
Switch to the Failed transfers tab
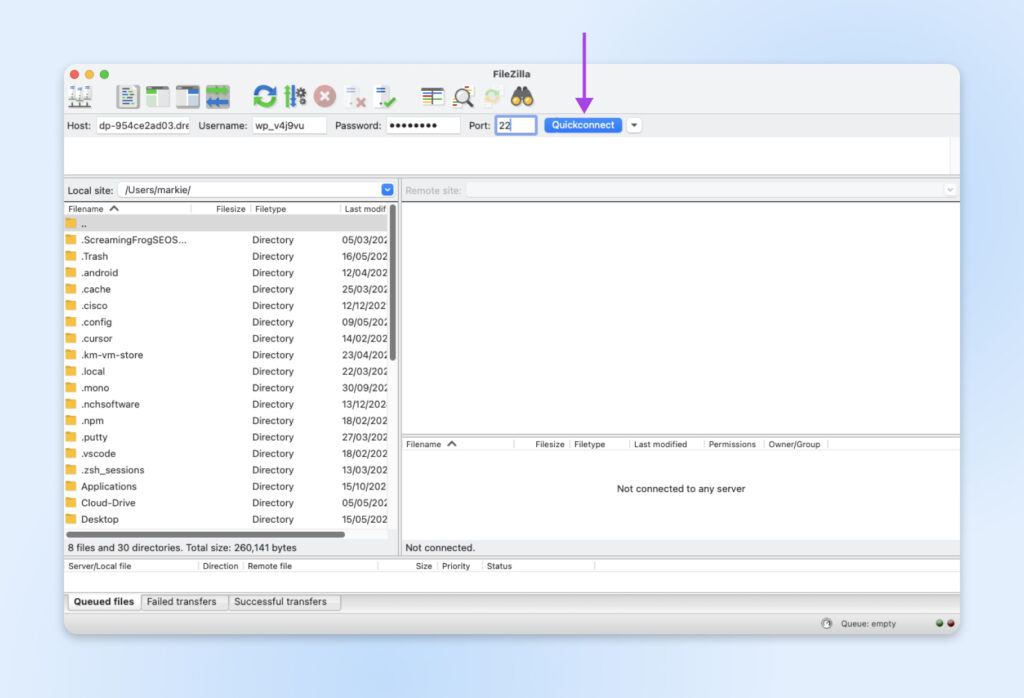click(182, 602)
